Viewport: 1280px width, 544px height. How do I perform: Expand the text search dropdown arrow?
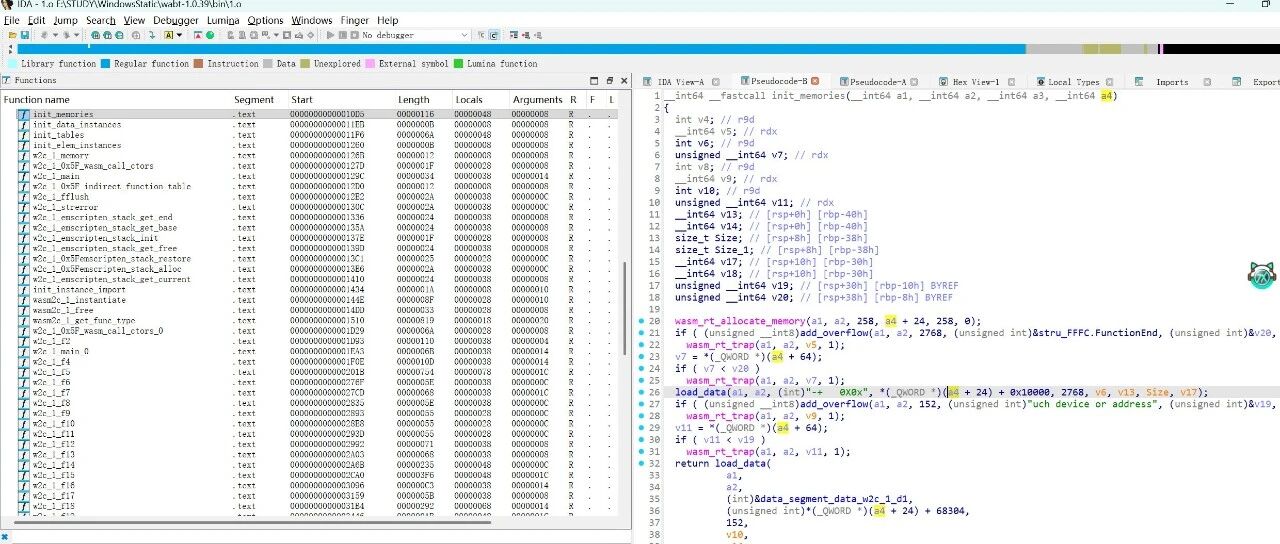point(179,35)
